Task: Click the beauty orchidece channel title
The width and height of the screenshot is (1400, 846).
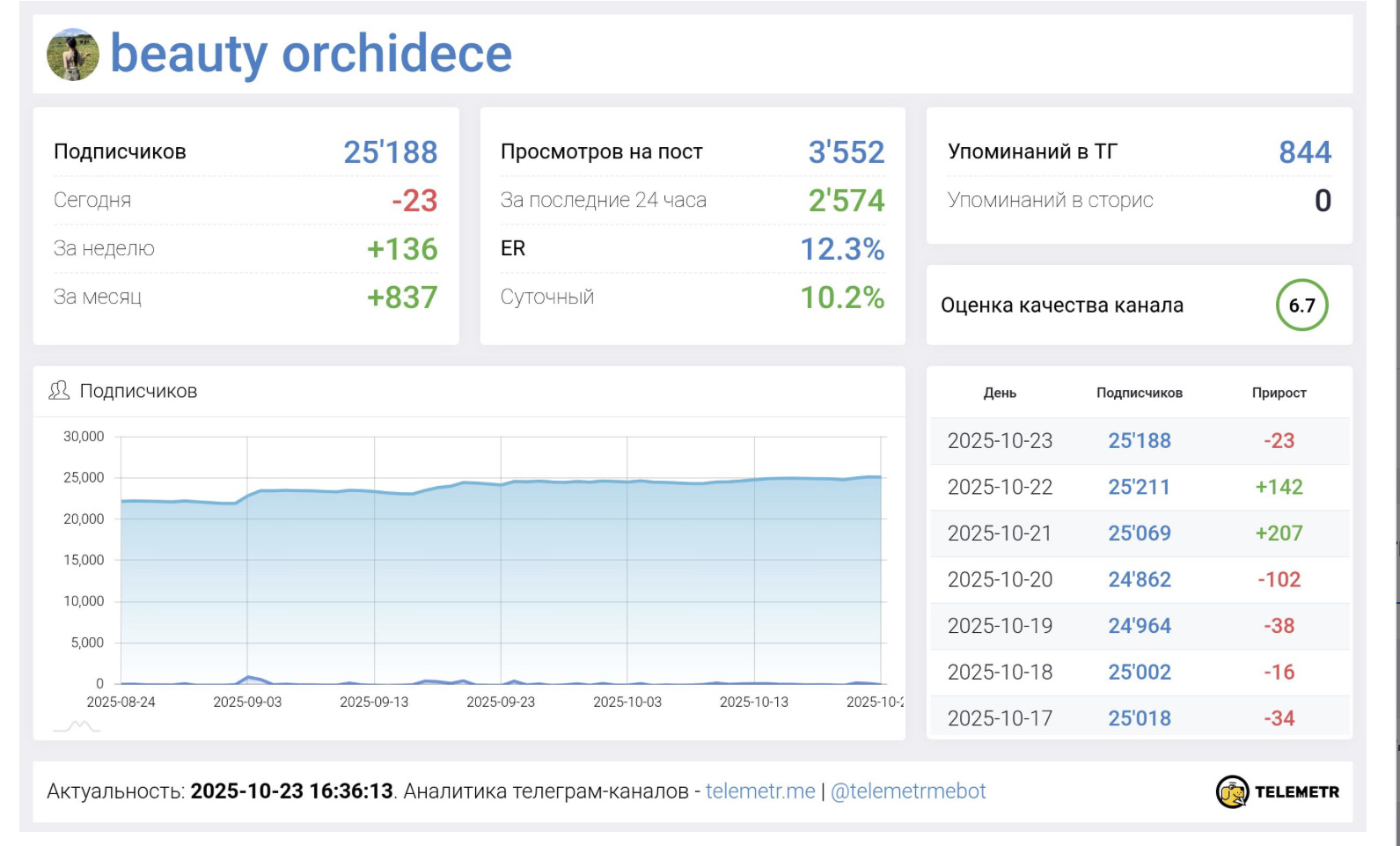Action: (311, 54)
